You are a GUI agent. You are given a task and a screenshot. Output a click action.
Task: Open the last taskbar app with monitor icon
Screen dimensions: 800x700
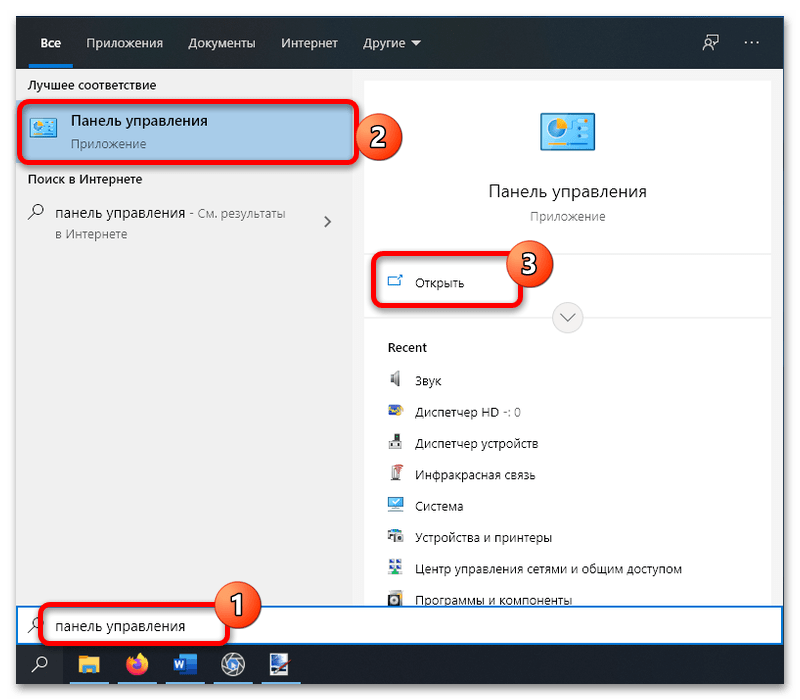[x=280, y=665]
